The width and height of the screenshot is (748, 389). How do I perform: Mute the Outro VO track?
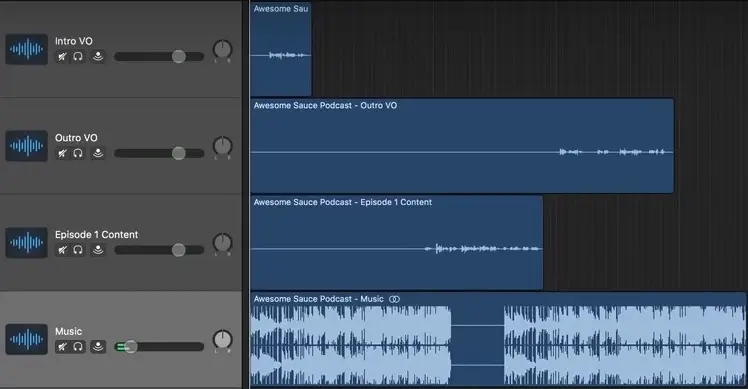point(62,153)
